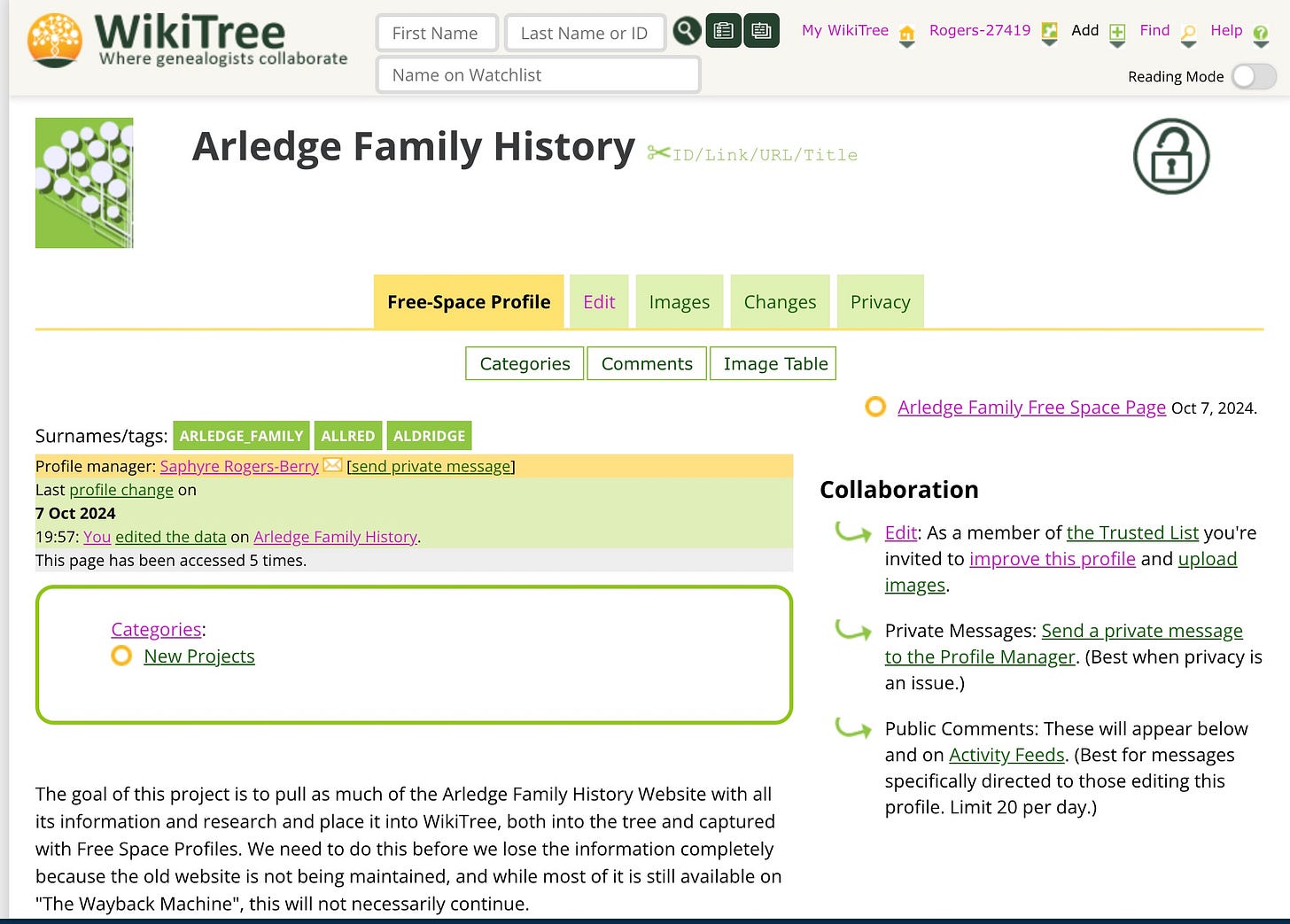Viewport: 1290px width, 924px height.
Task: Open the Trusted List link
Action: point(1132,532)
